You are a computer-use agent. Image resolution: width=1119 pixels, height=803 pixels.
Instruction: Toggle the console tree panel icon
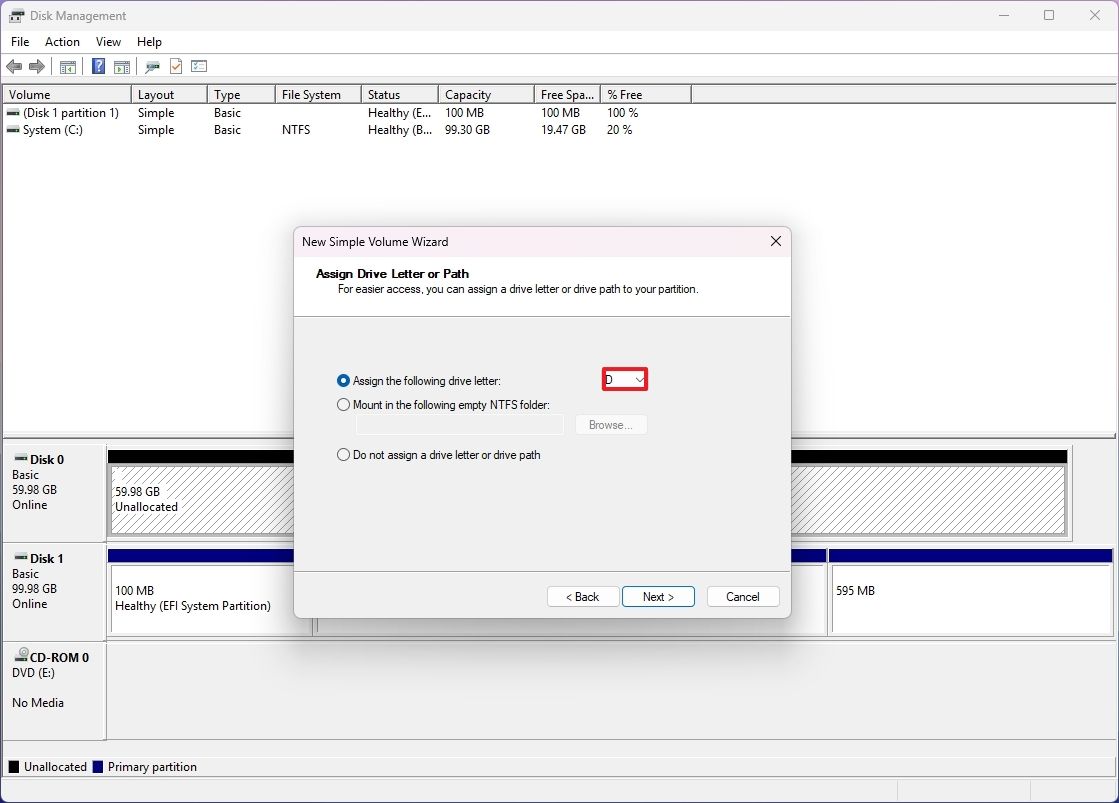[x=67, y=66]
